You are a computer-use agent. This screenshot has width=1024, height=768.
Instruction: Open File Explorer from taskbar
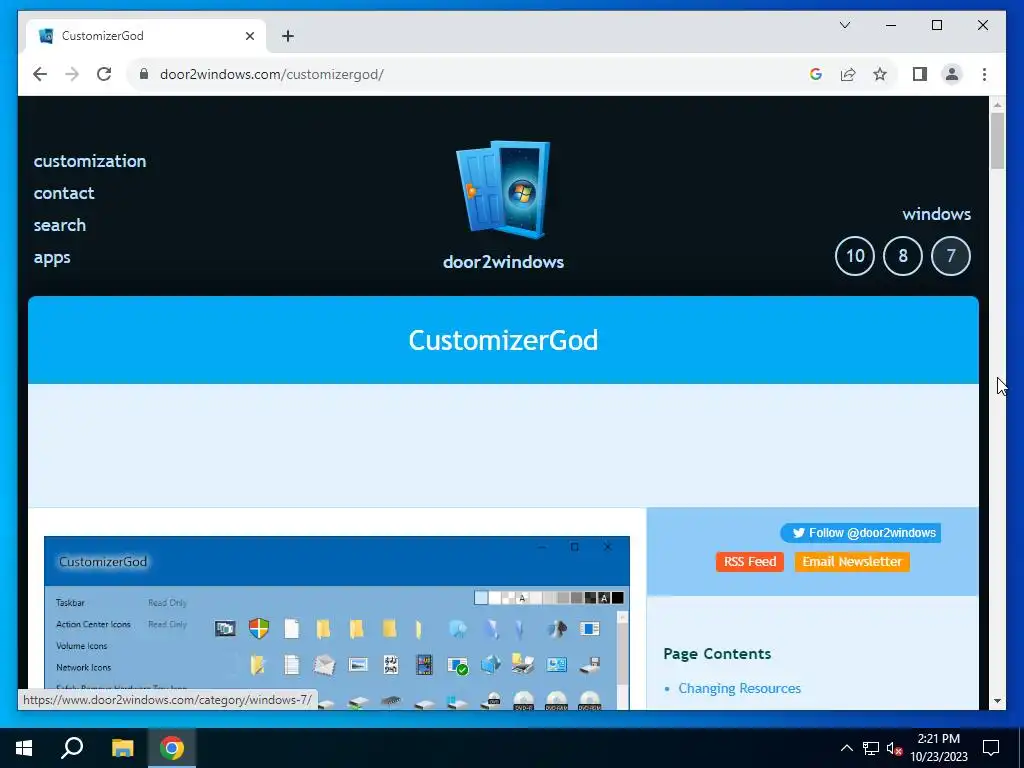click(122, 748)
